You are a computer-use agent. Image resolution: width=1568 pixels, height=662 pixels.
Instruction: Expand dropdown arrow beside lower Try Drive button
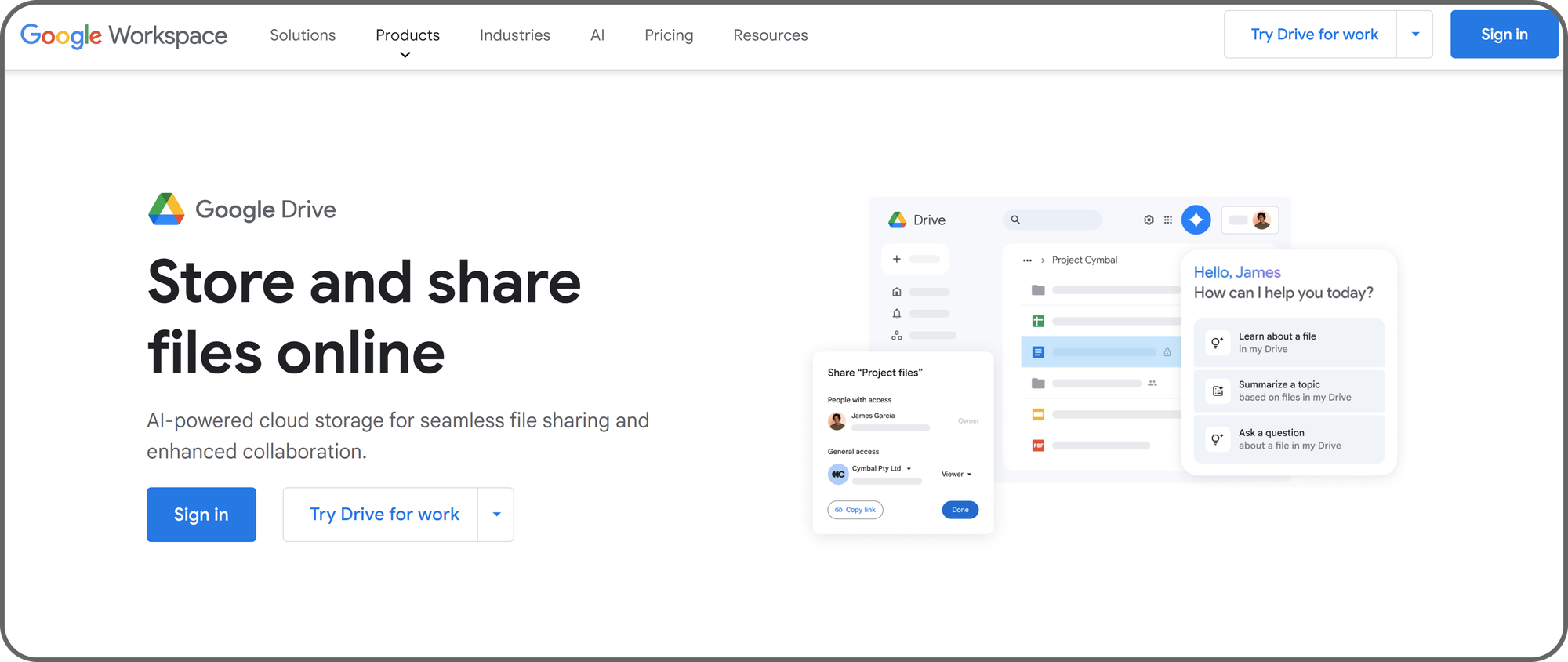[x=496, y=515]
